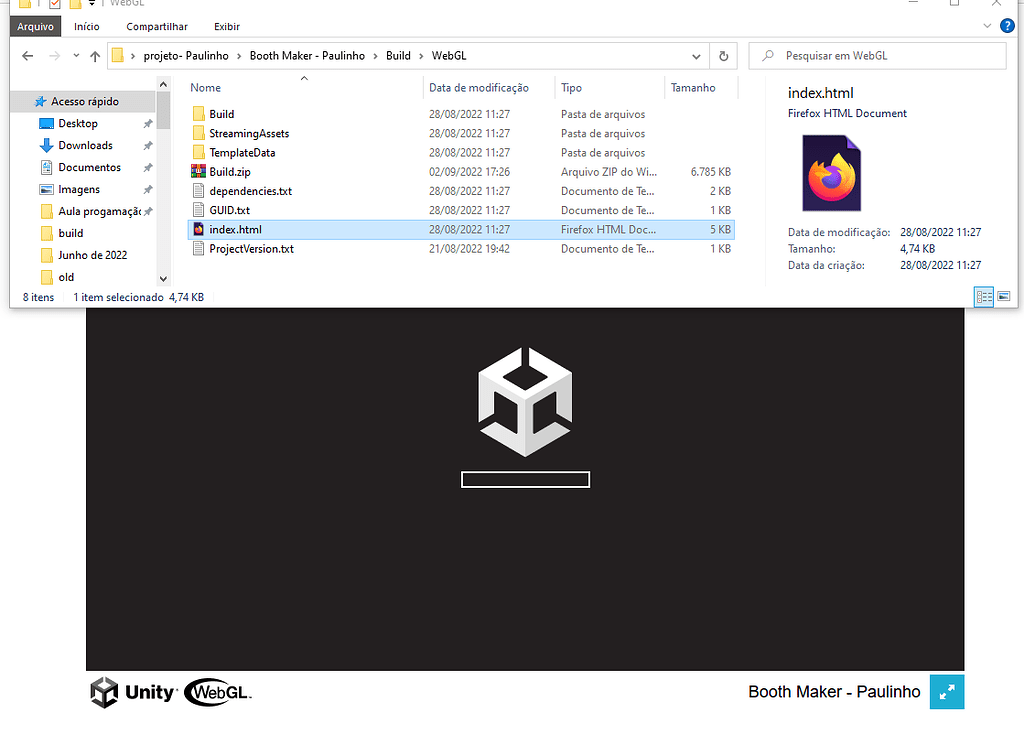1024x744 pixels.
Task: Click the WebGL logo next to Unity branding
Action: point(215,691)
